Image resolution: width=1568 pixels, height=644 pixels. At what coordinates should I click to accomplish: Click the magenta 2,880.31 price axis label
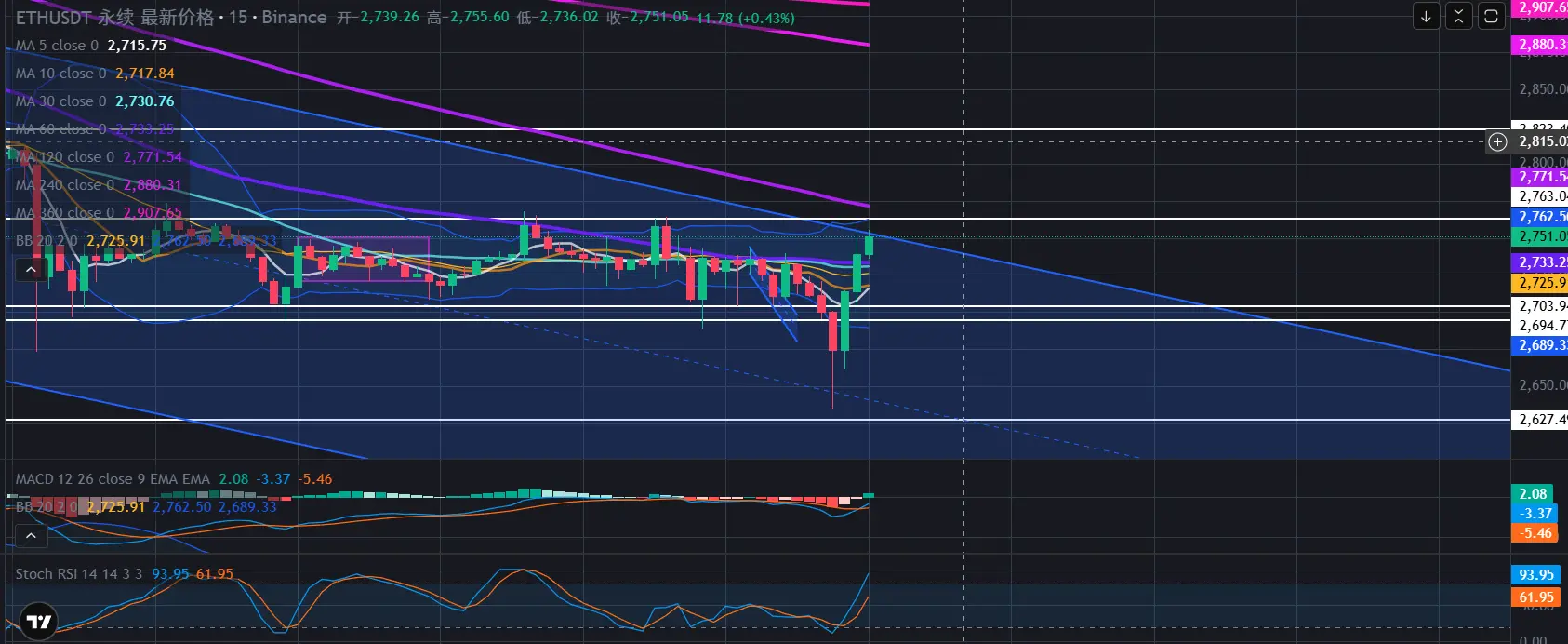click(1540, 45)
